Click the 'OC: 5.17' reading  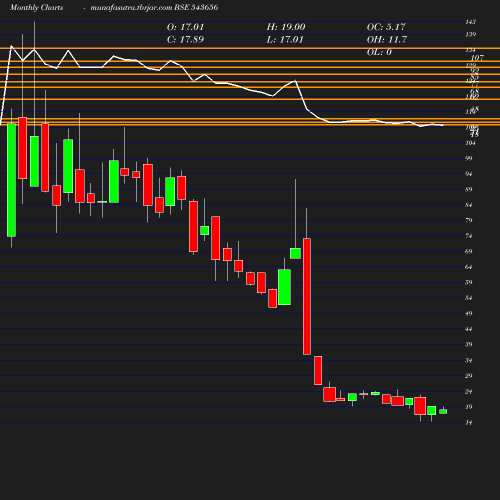(386, 27)
